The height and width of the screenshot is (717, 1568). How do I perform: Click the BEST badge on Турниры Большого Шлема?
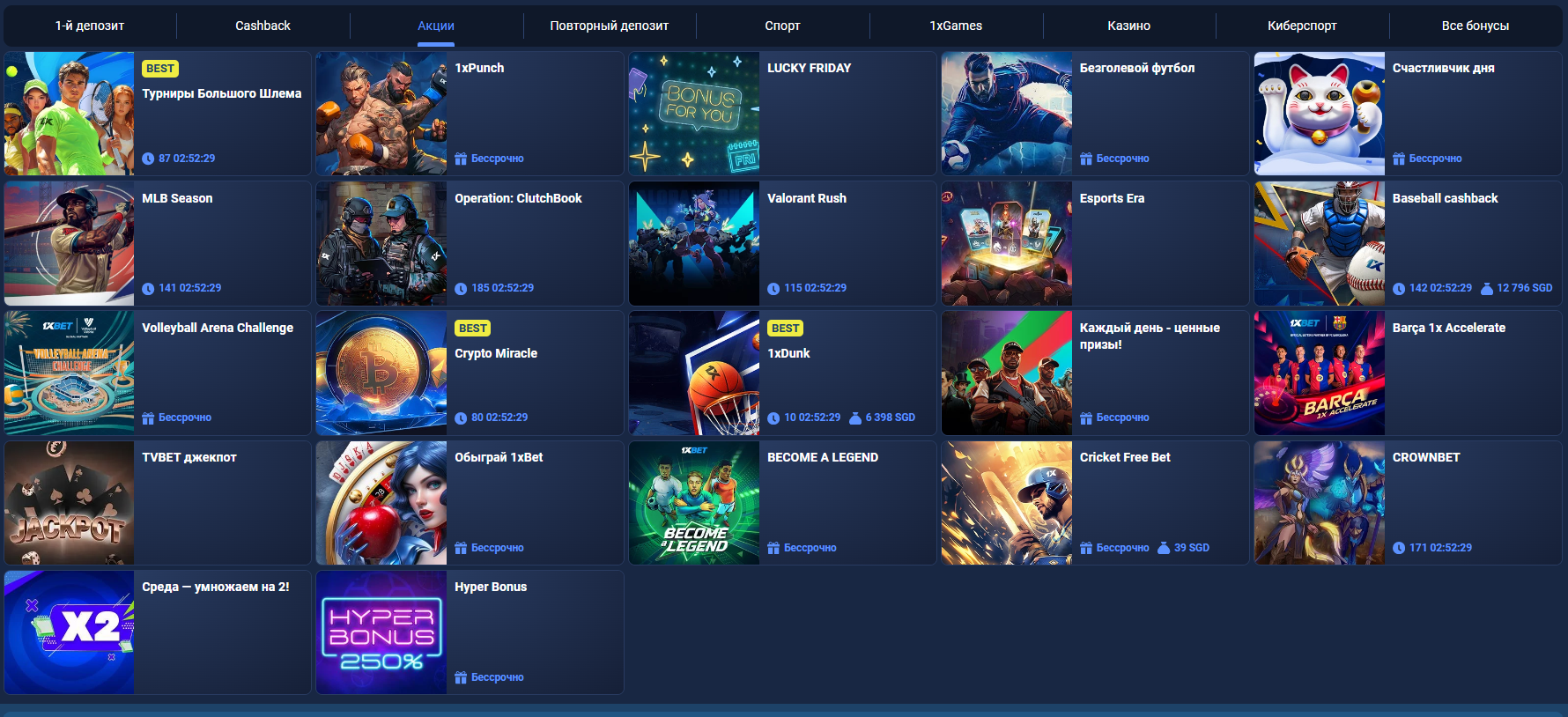point(160,69)
